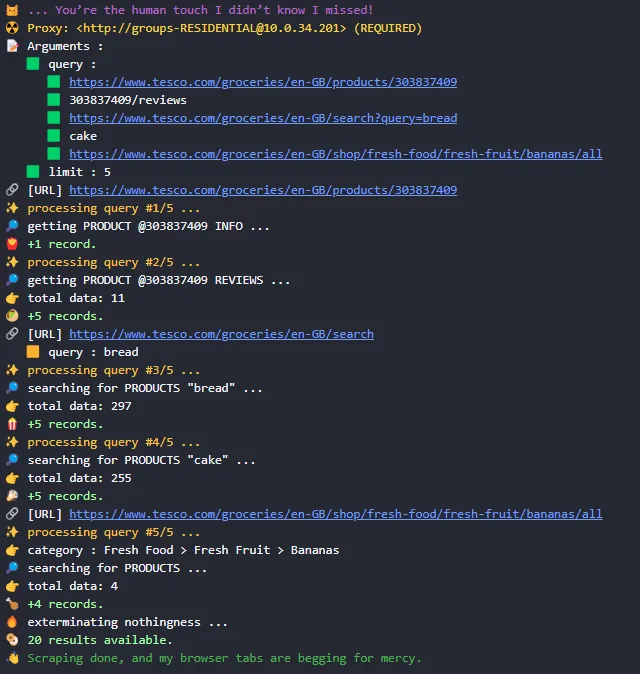
Task: Click the drumstick emoji beside +4 records
Action: 12,604
